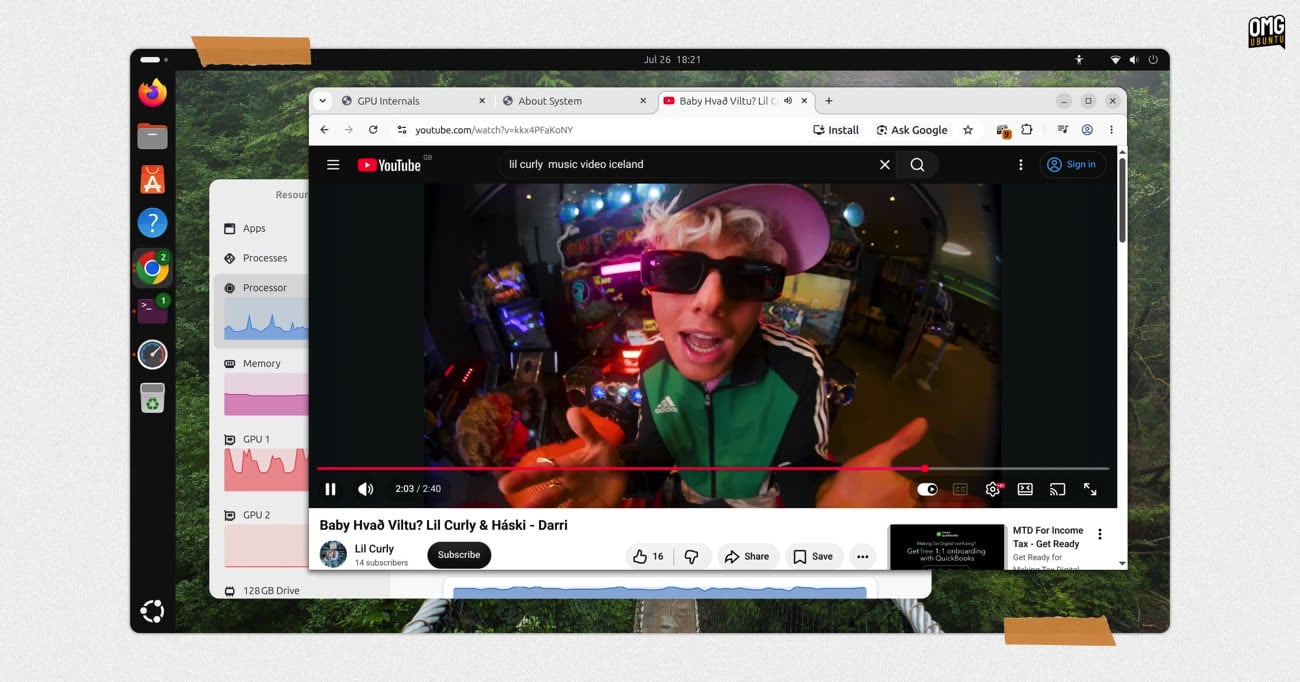Screen dimensions: 1300x682
Task: Open the system menu power icon
Action: point(1153,60)
